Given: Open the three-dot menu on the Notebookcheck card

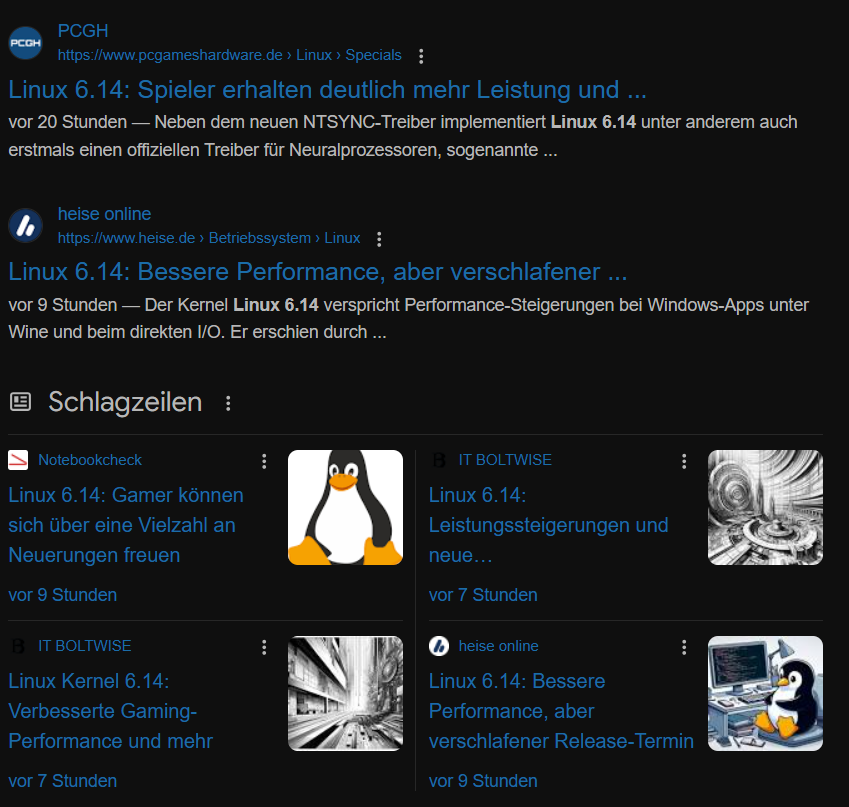Looking at the screenshot, I should tap(264, 461).
